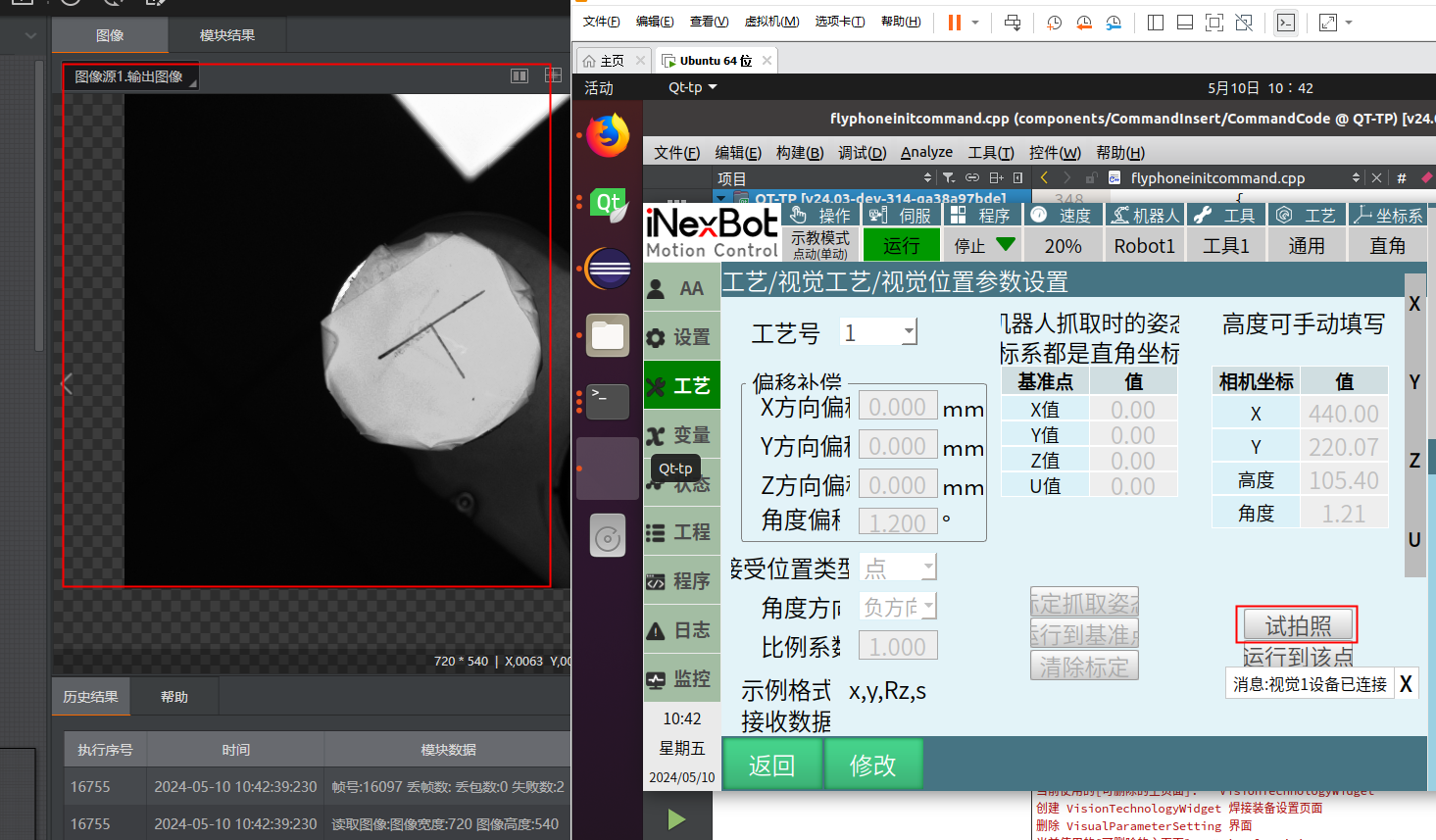The image size is (1436, 840).
Task: Open the VMware console view icon
Action: [x=1285, y=23]
